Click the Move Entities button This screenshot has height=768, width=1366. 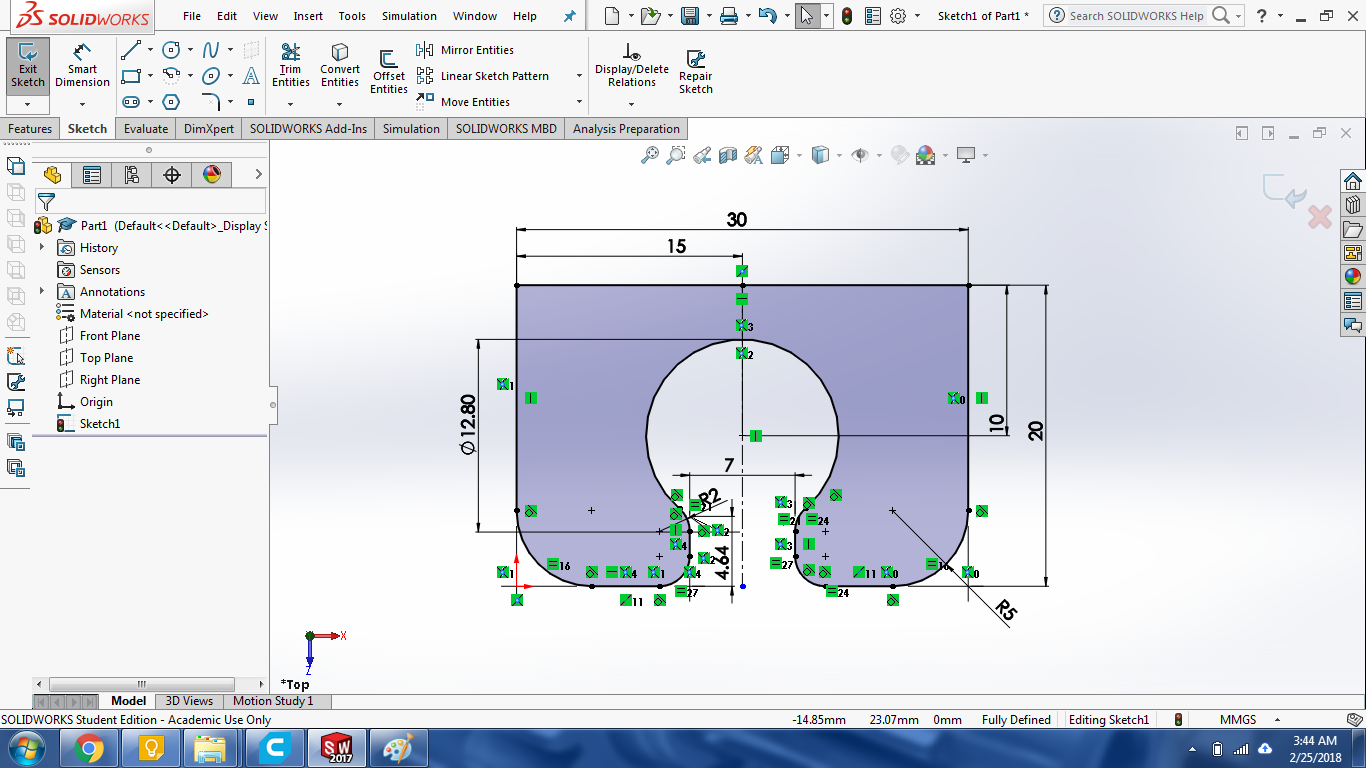(463, 102)
